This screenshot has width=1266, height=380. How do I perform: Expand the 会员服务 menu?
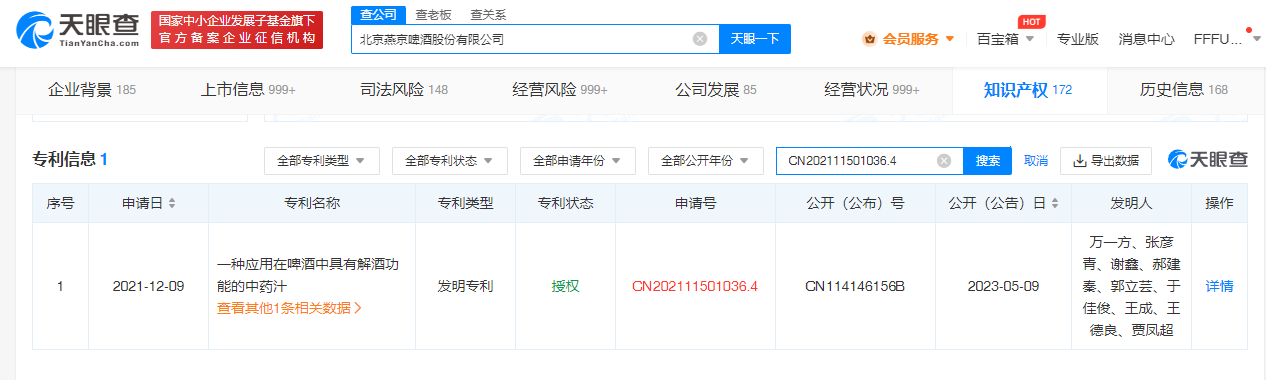click(949, 40)
